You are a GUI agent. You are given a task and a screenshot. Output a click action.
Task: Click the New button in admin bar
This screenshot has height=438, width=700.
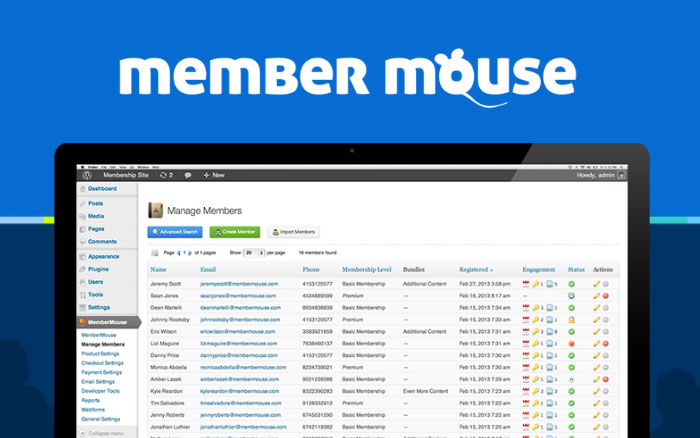(x=214, y=175)
